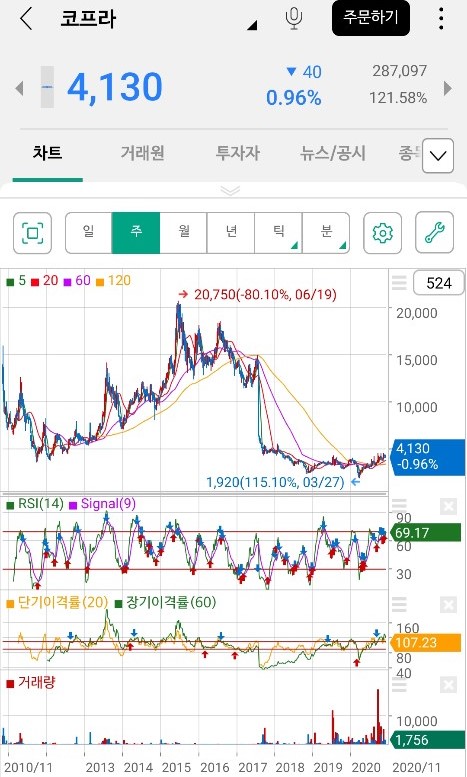467x777 pixels.
Task: Tap the green 5 moving-average swatch
Action: [10, 282]
